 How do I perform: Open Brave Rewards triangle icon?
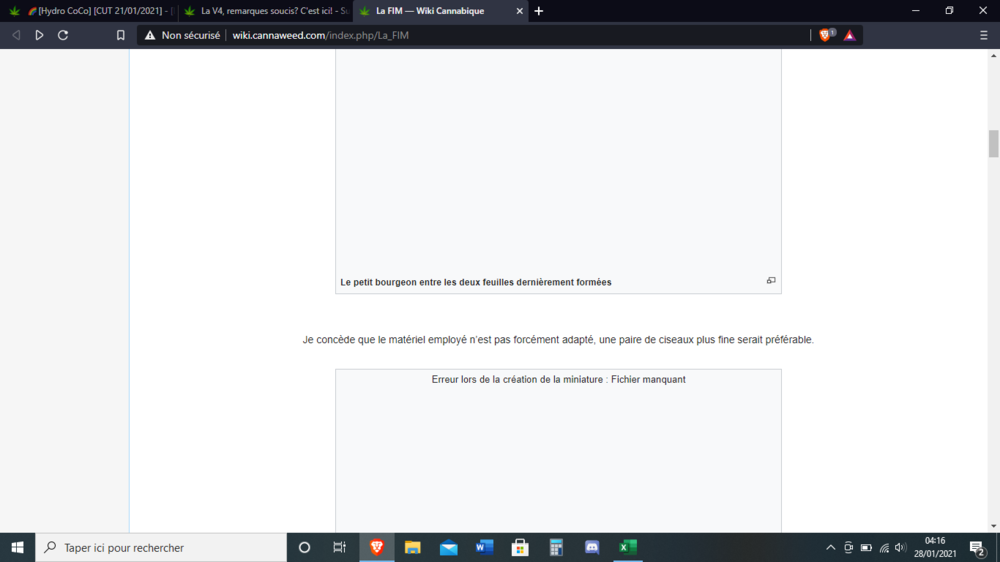[849, 35]
